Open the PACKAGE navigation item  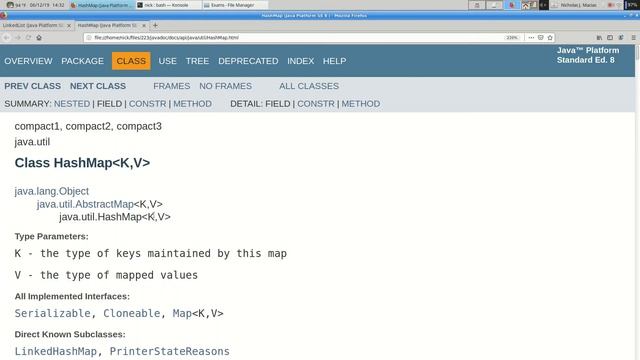pos(82,61)
